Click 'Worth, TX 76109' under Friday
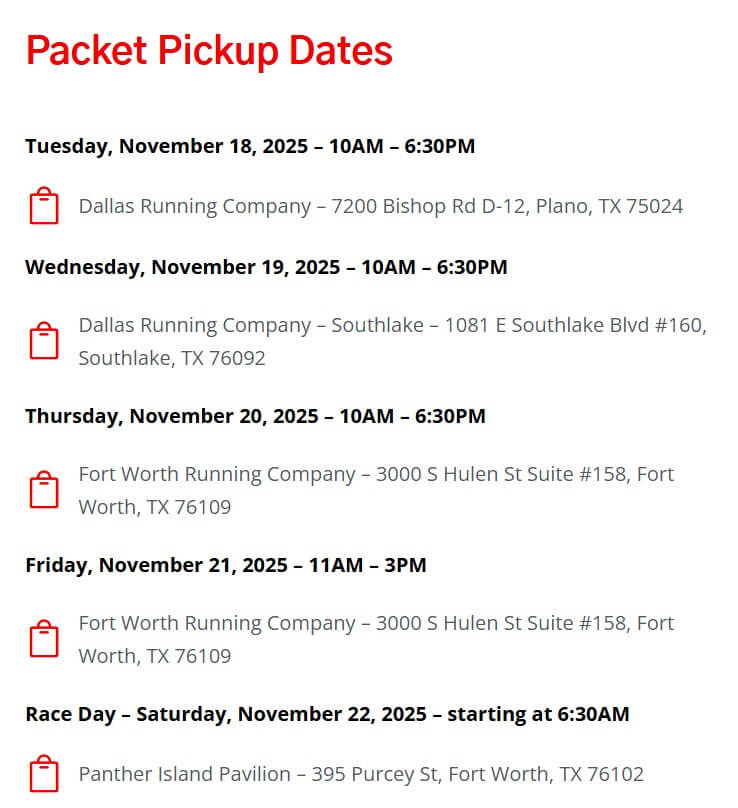The width and height of the screenshot is (738, 808). 155,656
